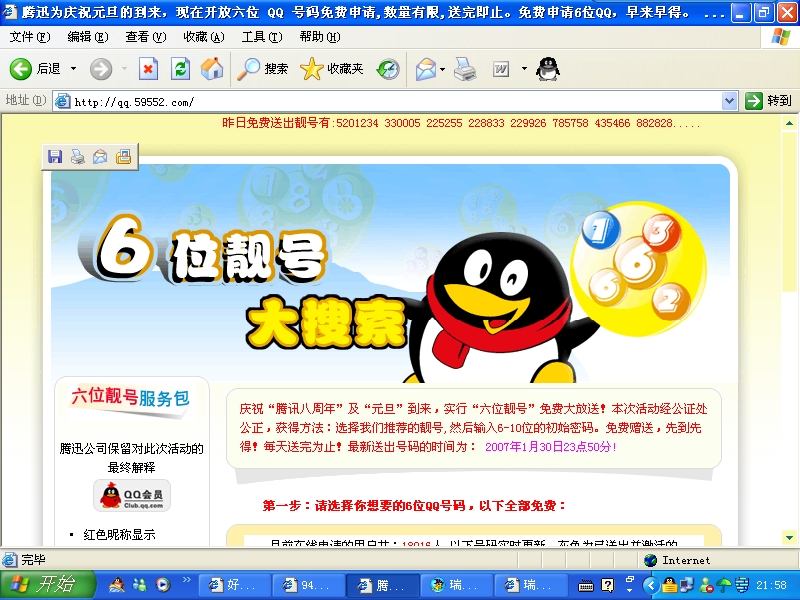Expand hidden tray icons arrow
This screenshot has height=600, width=800.
pos(651,585)
